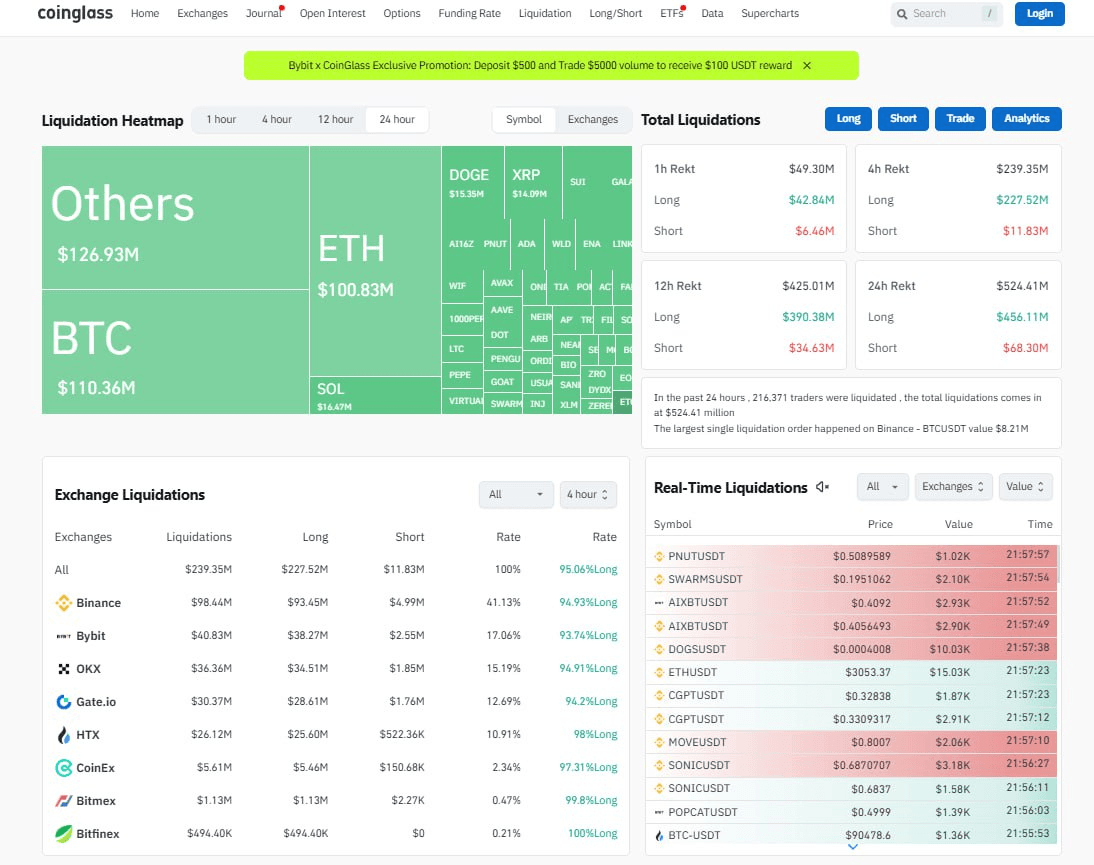Screen dimensions: 1094x865
Task: Switch heatmap to Symbol view
Action: [x=524, y=119]
